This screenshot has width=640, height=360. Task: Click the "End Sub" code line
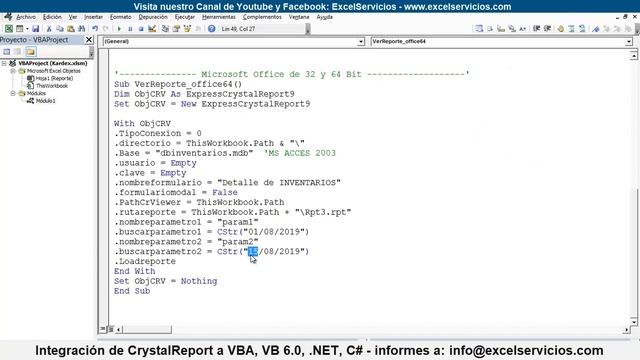(132, 291)
